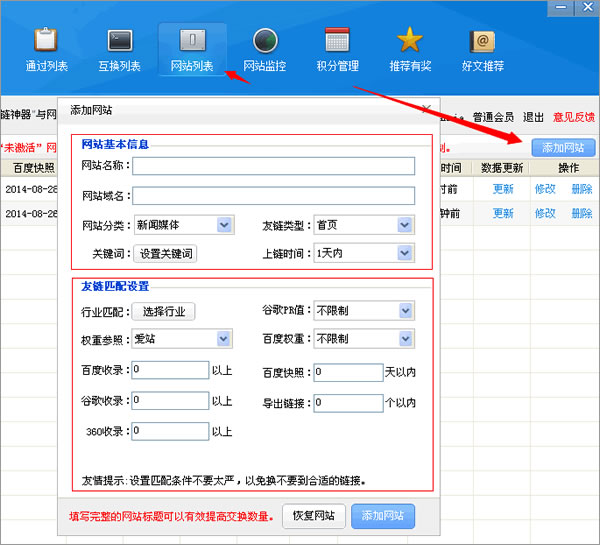Open the 上链时间 dropdown
This screenshot has height=545, width=600.
[x=404, y=254]
